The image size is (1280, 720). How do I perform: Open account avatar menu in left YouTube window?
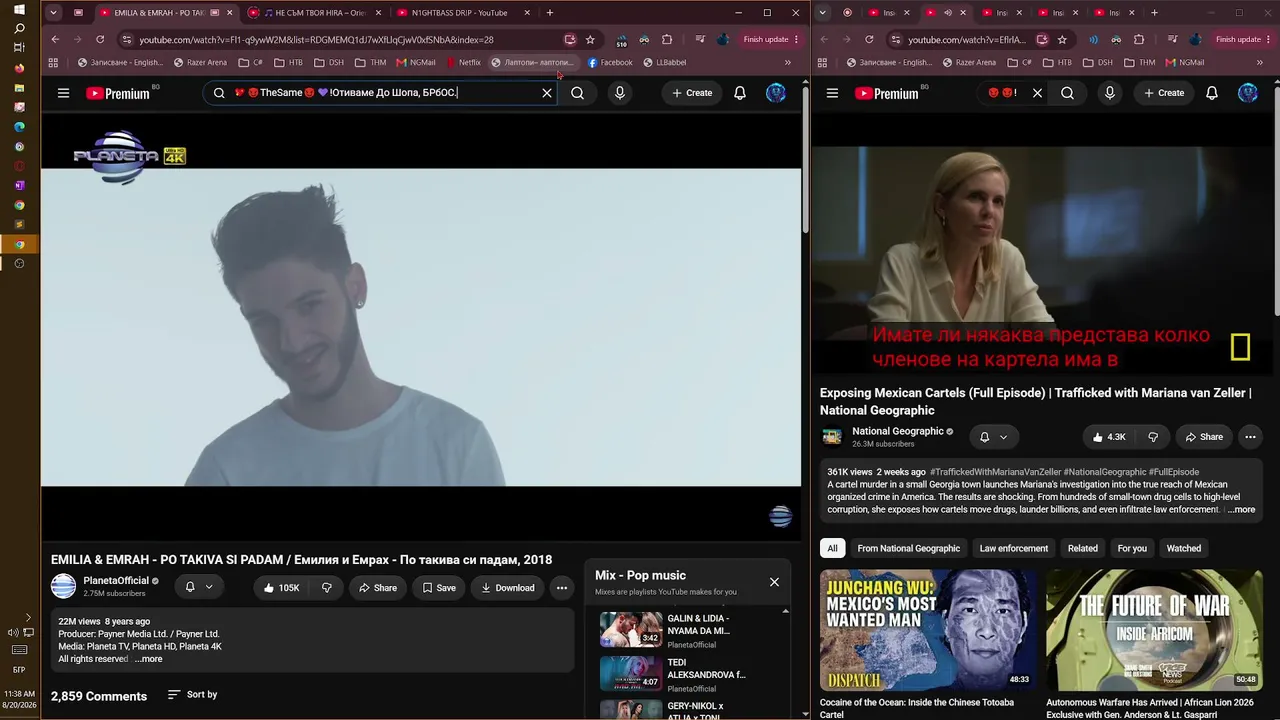776,93
